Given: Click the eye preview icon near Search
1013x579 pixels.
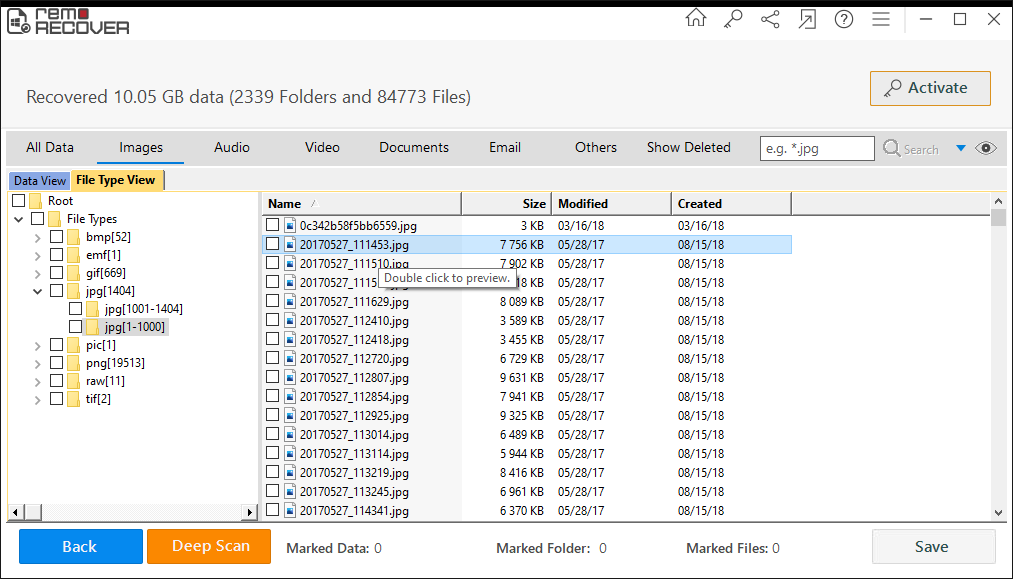Looking at the screenshot, I should pos(986,148).
